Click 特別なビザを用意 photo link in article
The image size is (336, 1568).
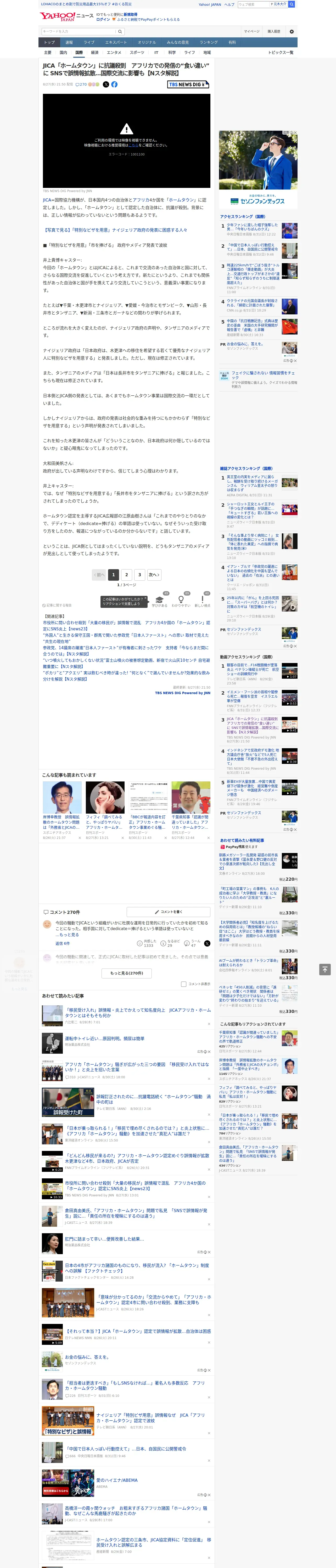point(115,230)
